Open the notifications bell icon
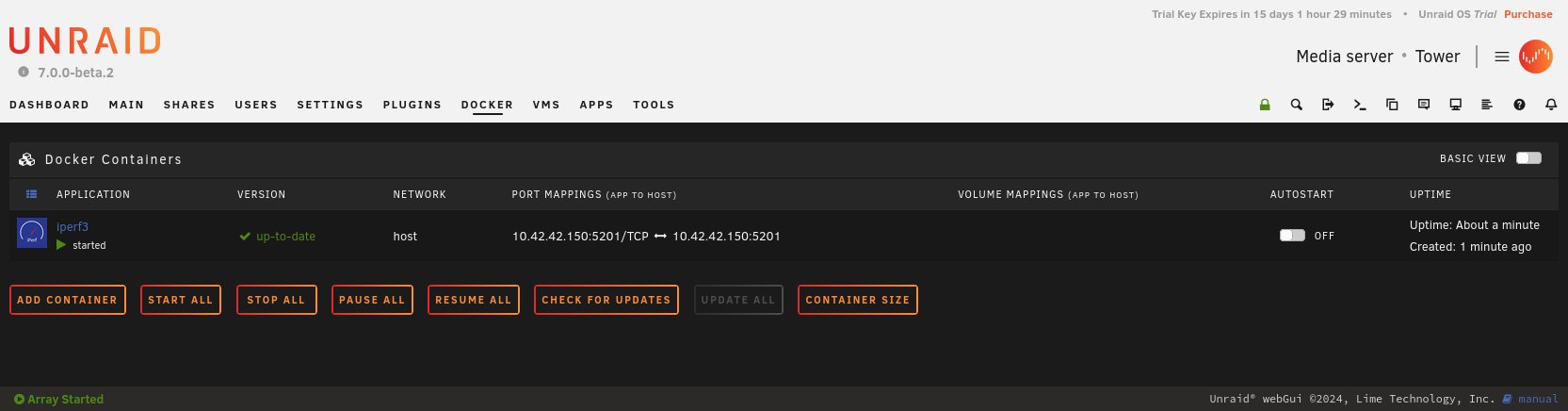 1551,105
